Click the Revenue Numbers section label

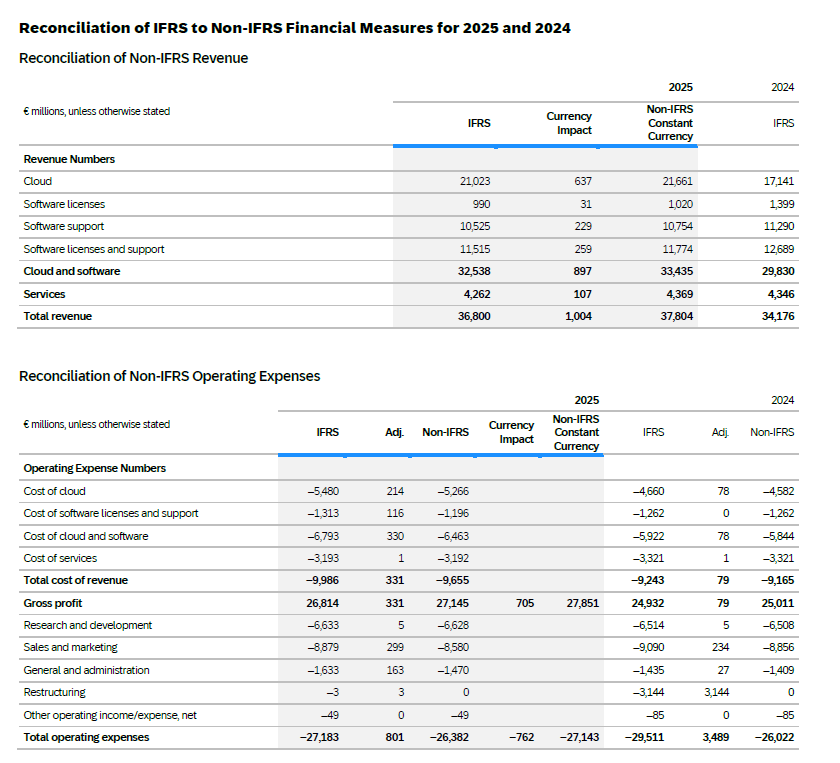point(69,159)
